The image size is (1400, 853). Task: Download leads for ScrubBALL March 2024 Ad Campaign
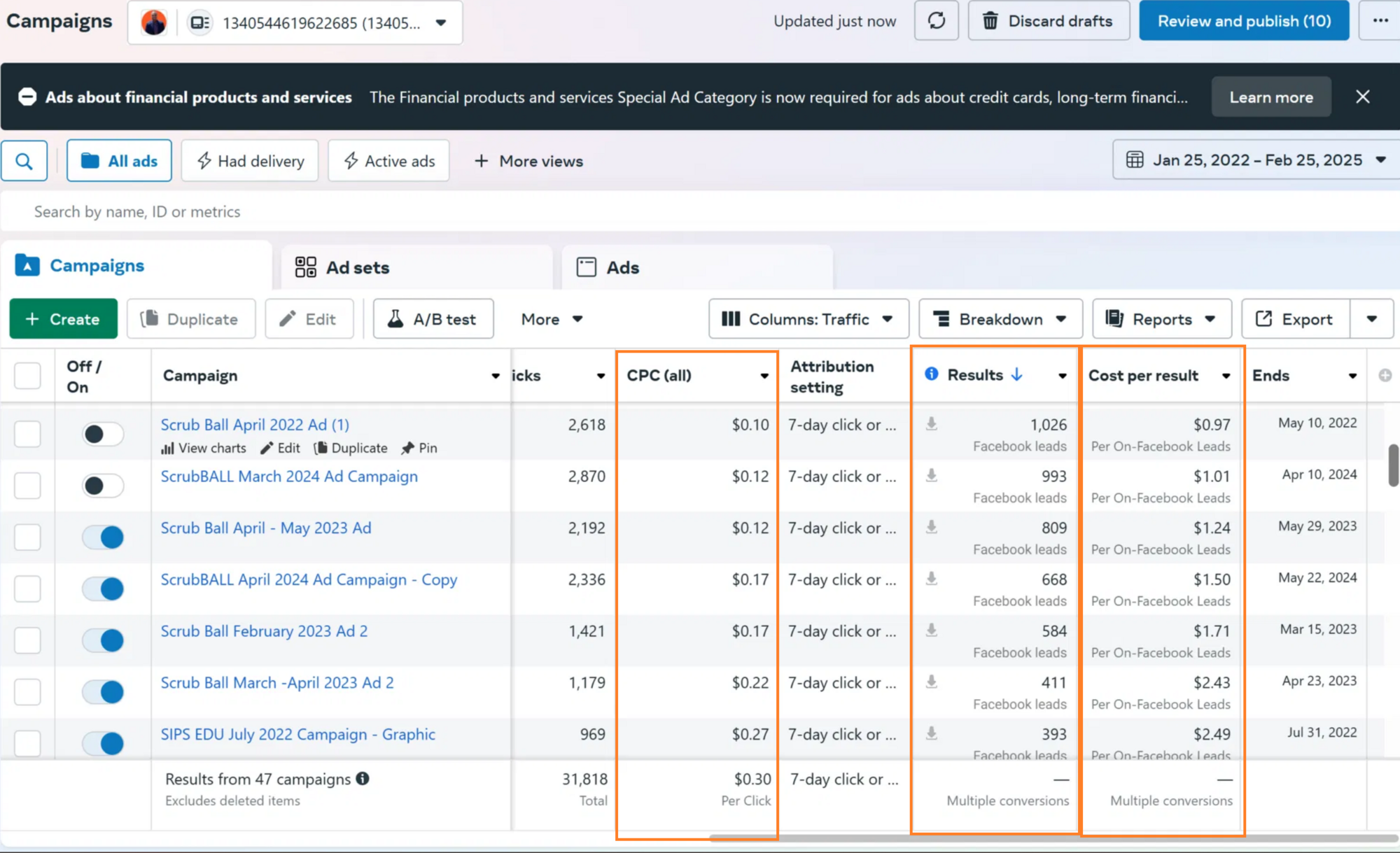(931, 476)
